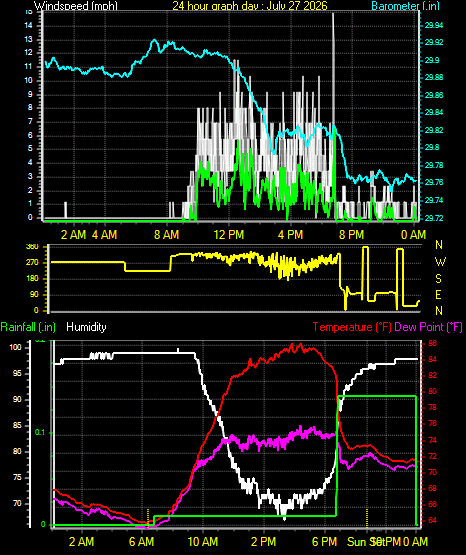Click the 4 PM label on wind graph
466x555 pixels.
click(290, 234)
